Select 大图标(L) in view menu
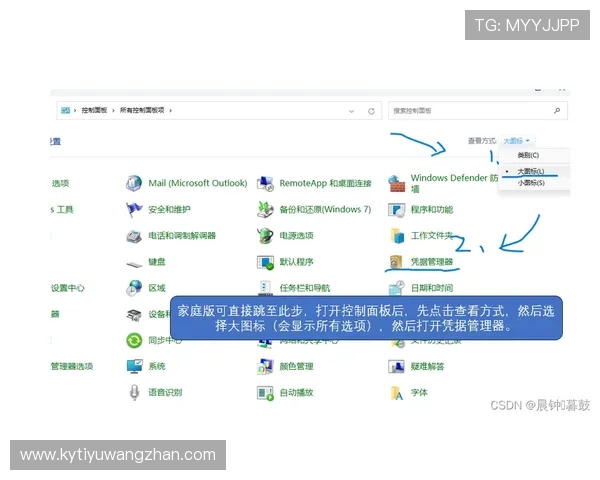 (530, 171)
